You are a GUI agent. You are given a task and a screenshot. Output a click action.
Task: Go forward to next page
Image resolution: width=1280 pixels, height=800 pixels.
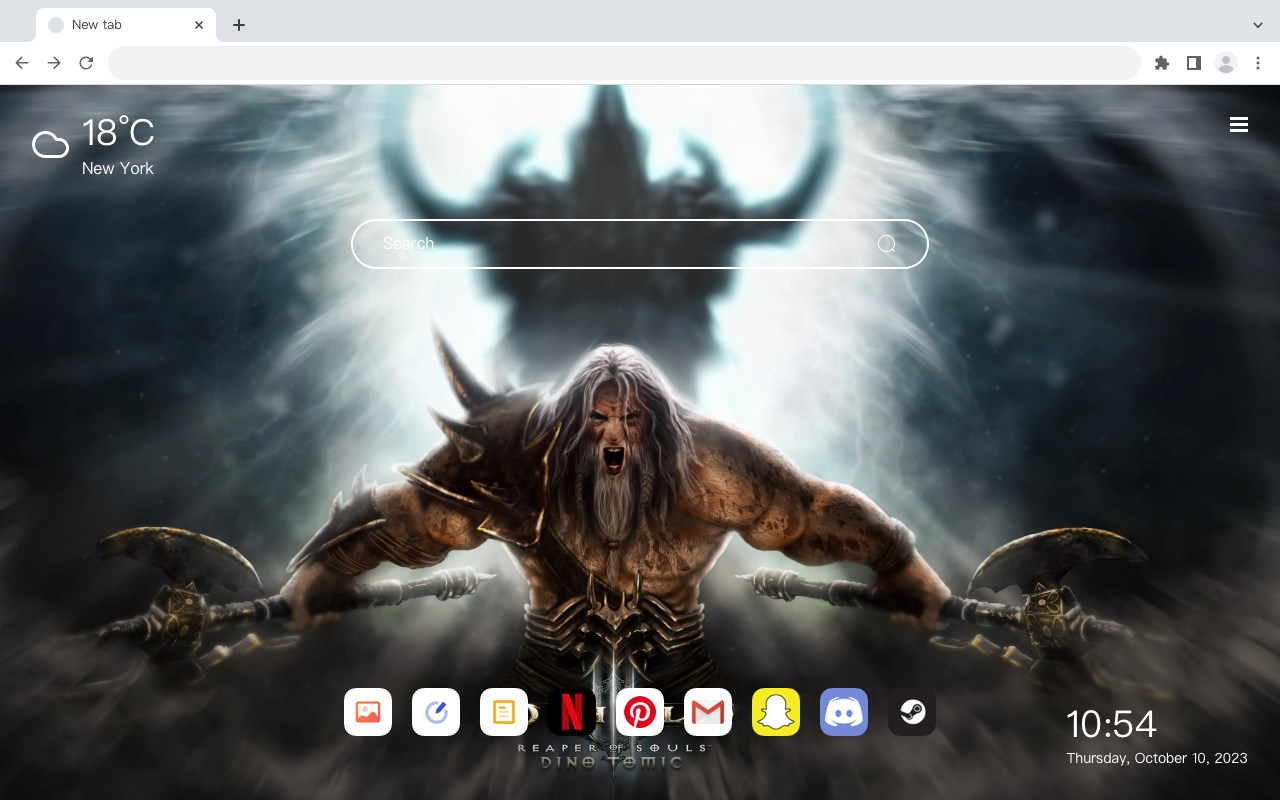pos(54,63)
